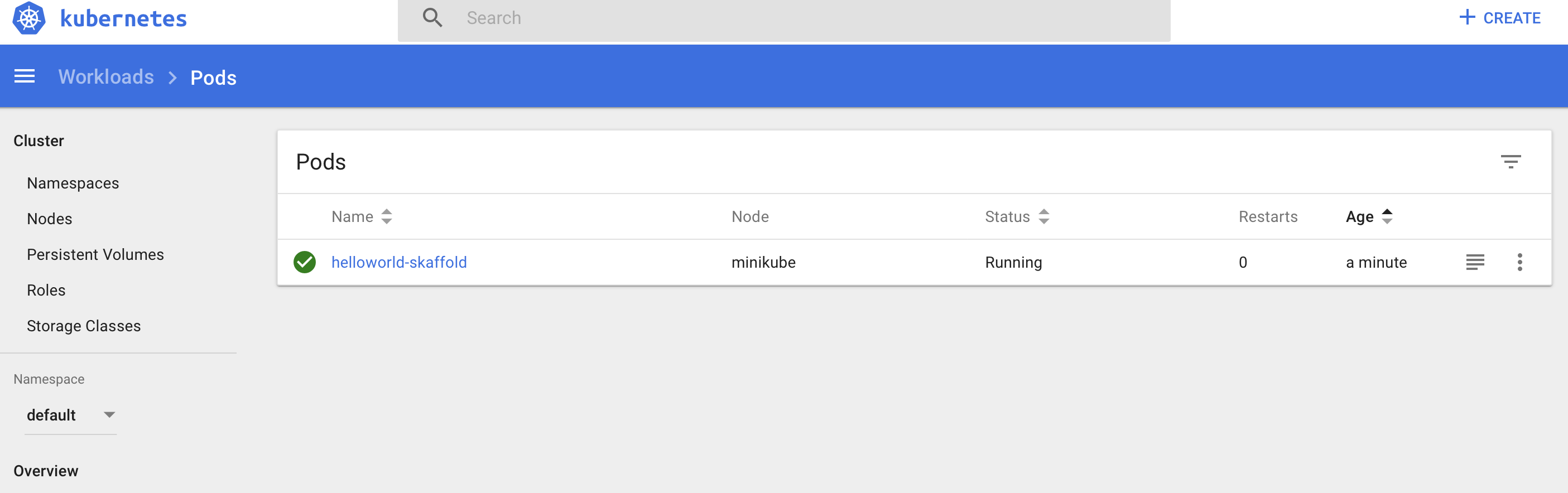Click the Kubernetes logo
The height and width of the screenshot is (493, 1568).
tap(30, 18)
